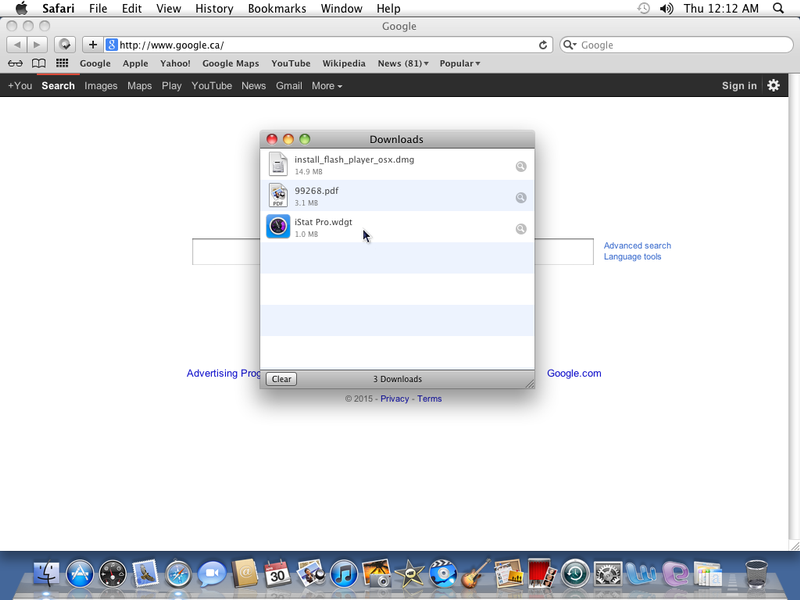This screenshot has width=800, height=600.
Task: Click the Sign in link
Action: click(739, 86)
